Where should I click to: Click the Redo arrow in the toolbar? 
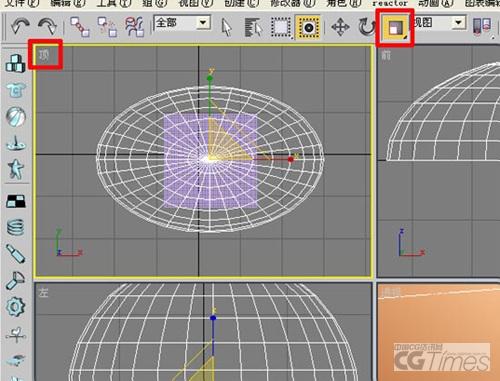47,26
